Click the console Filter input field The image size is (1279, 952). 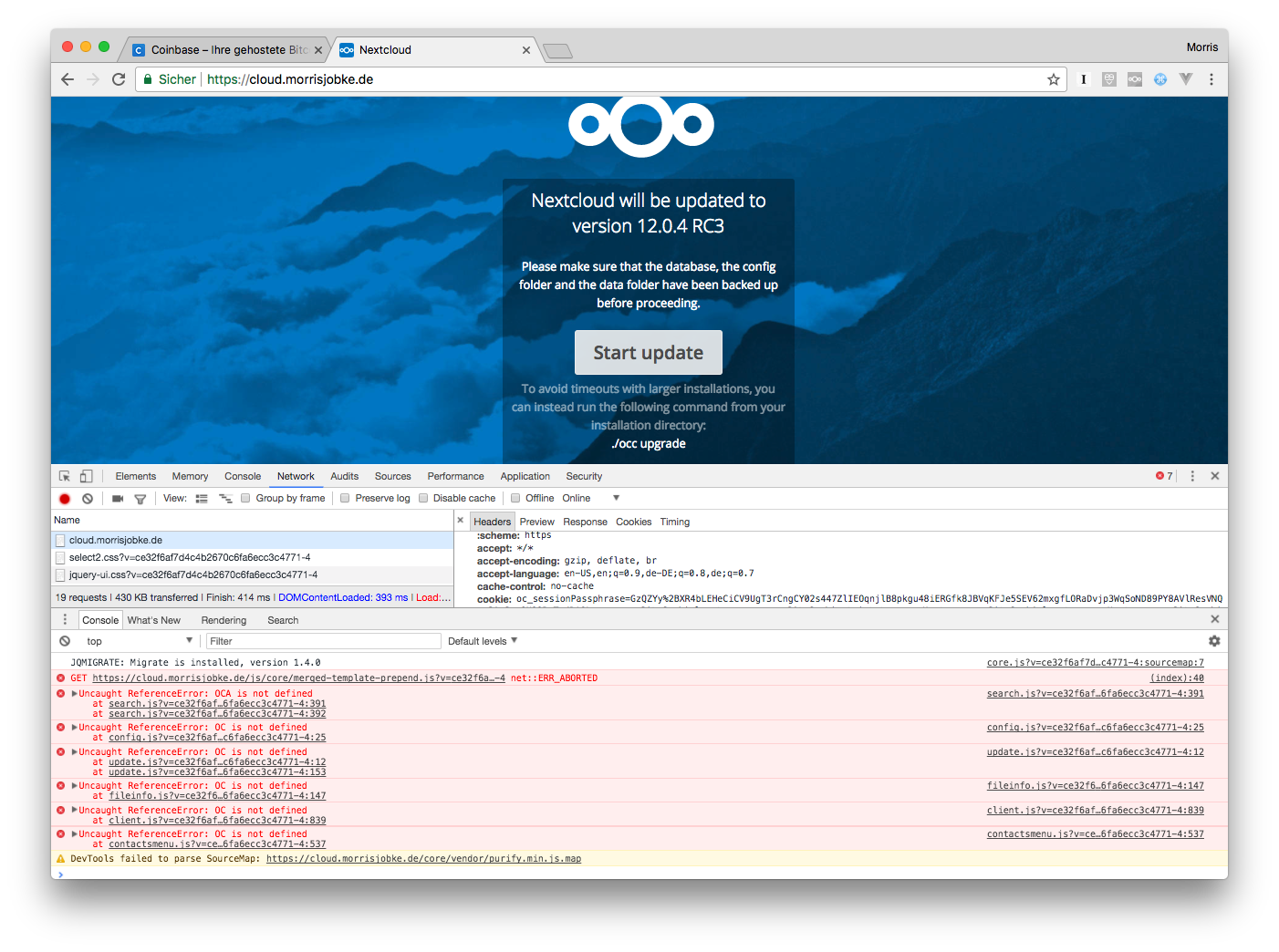(x=324, y=641)
